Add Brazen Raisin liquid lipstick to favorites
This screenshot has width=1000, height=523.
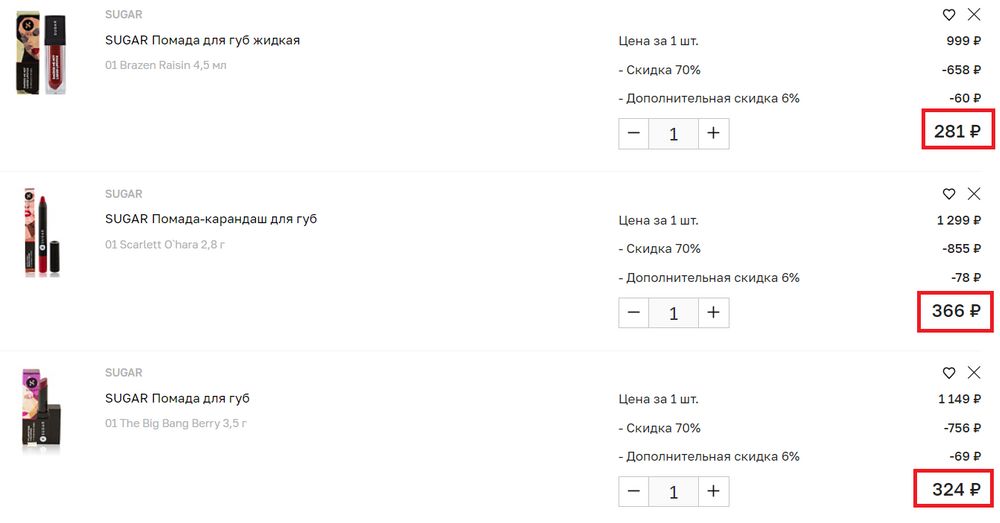point(949,15)
